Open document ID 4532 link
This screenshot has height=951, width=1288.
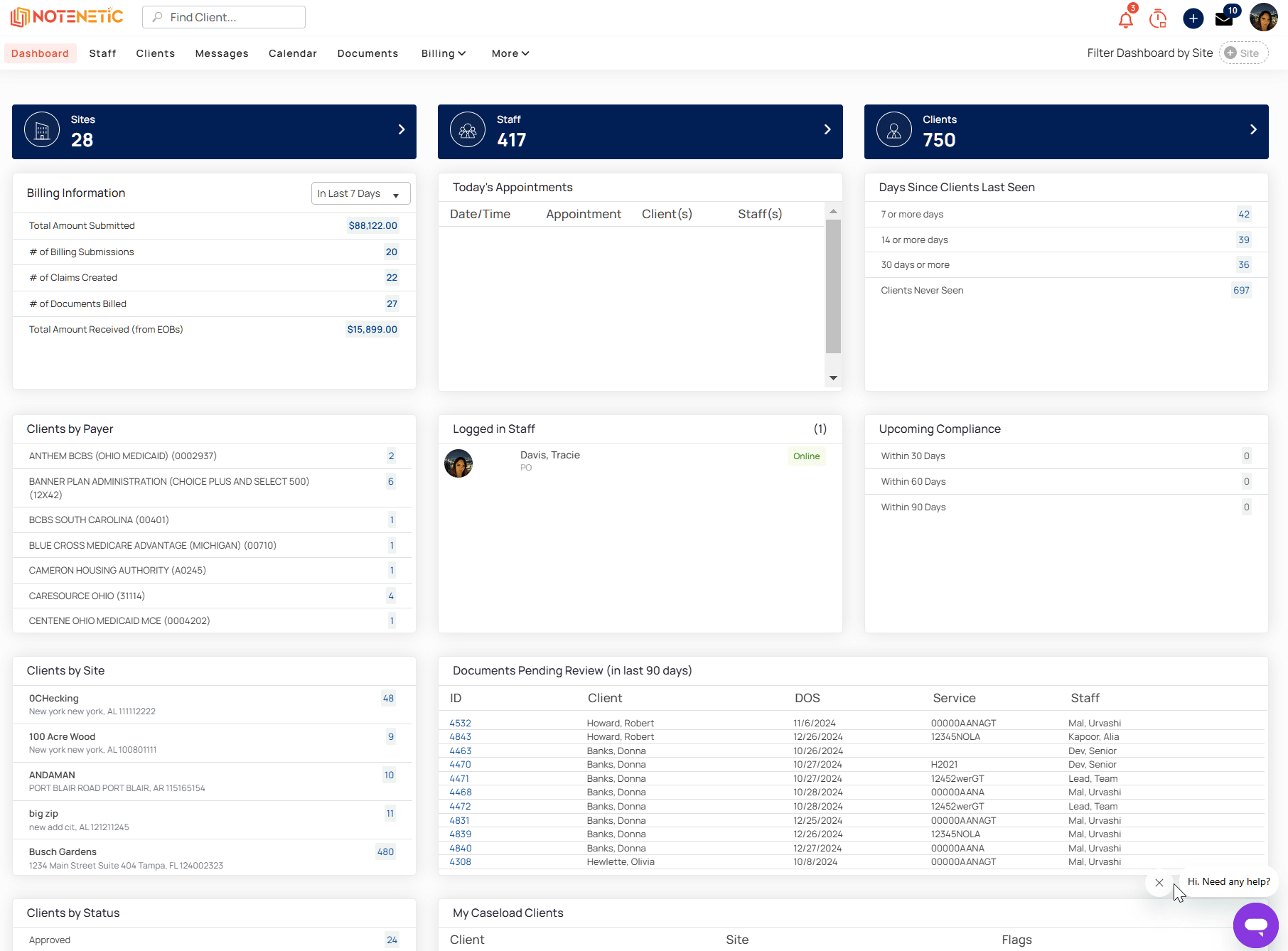460,723
